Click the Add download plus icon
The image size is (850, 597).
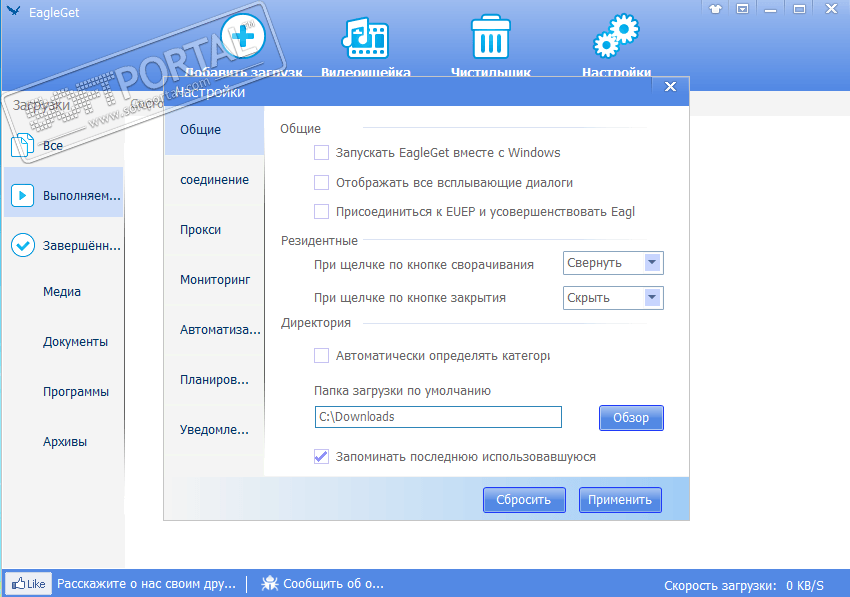pyautogui.click(x=243, y=36)
